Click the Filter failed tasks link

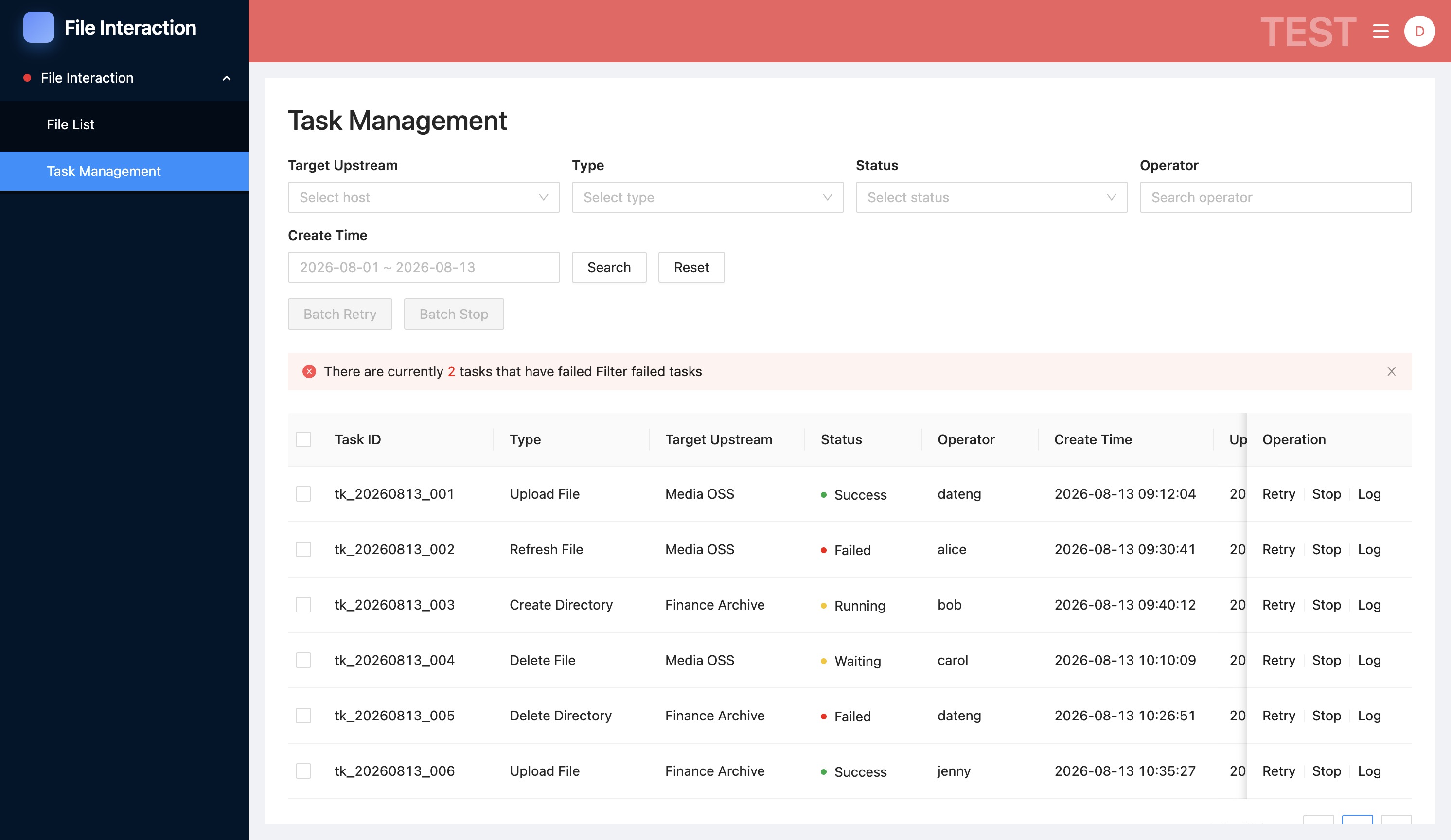coord(649,371)
